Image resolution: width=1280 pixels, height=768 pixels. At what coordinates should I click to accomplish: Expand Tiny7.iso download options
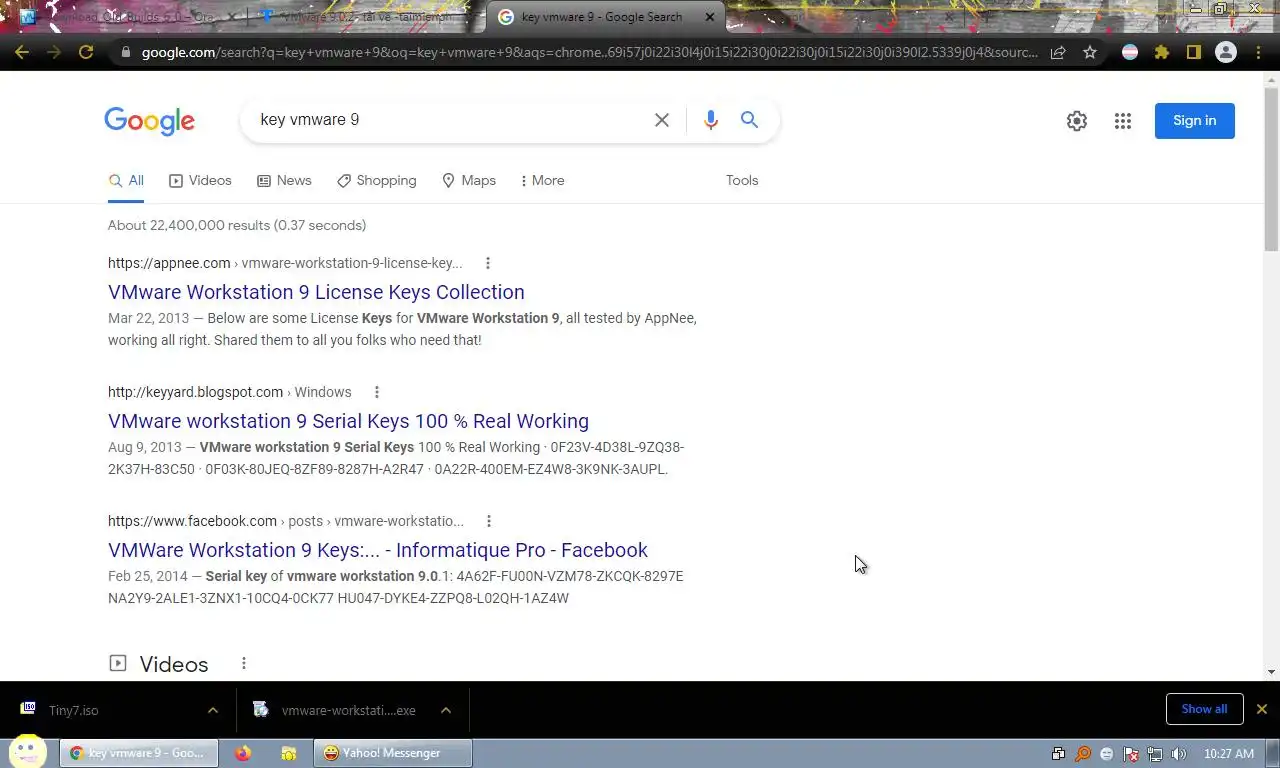tap(212, 710)
